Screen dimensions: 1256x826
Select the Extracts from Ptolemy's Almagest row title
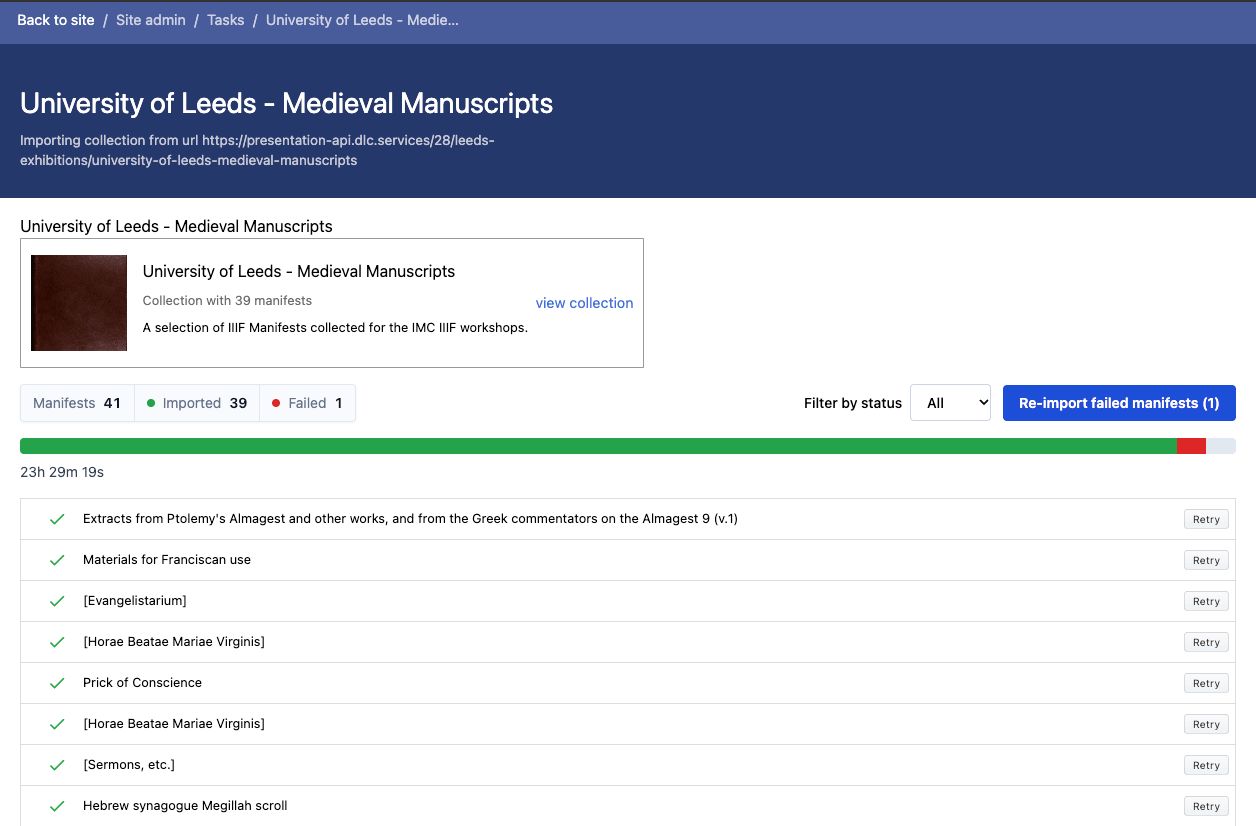(410, 519)
